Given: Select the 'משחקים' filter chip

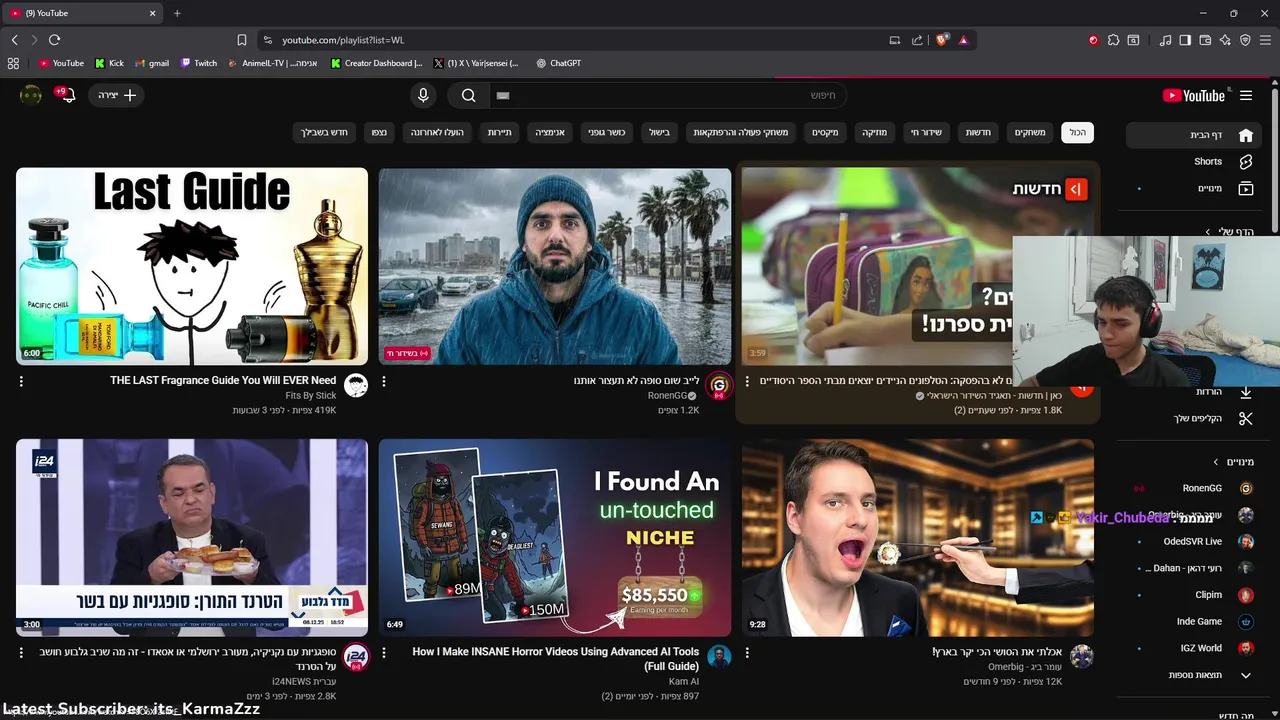Looking at the screenshot, I should tap(1030, 132).
